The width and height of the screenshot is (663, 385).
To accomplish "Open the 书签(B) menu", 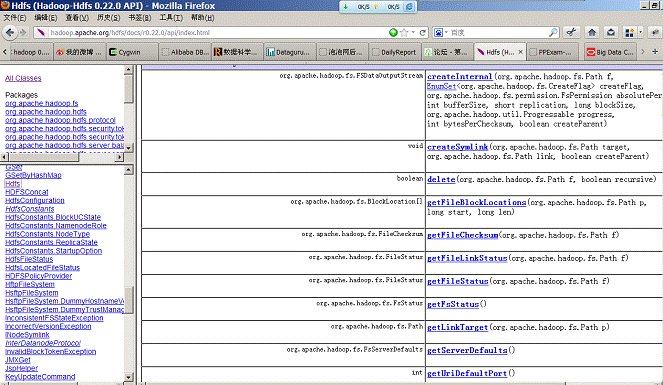I will tap(140, 18).
